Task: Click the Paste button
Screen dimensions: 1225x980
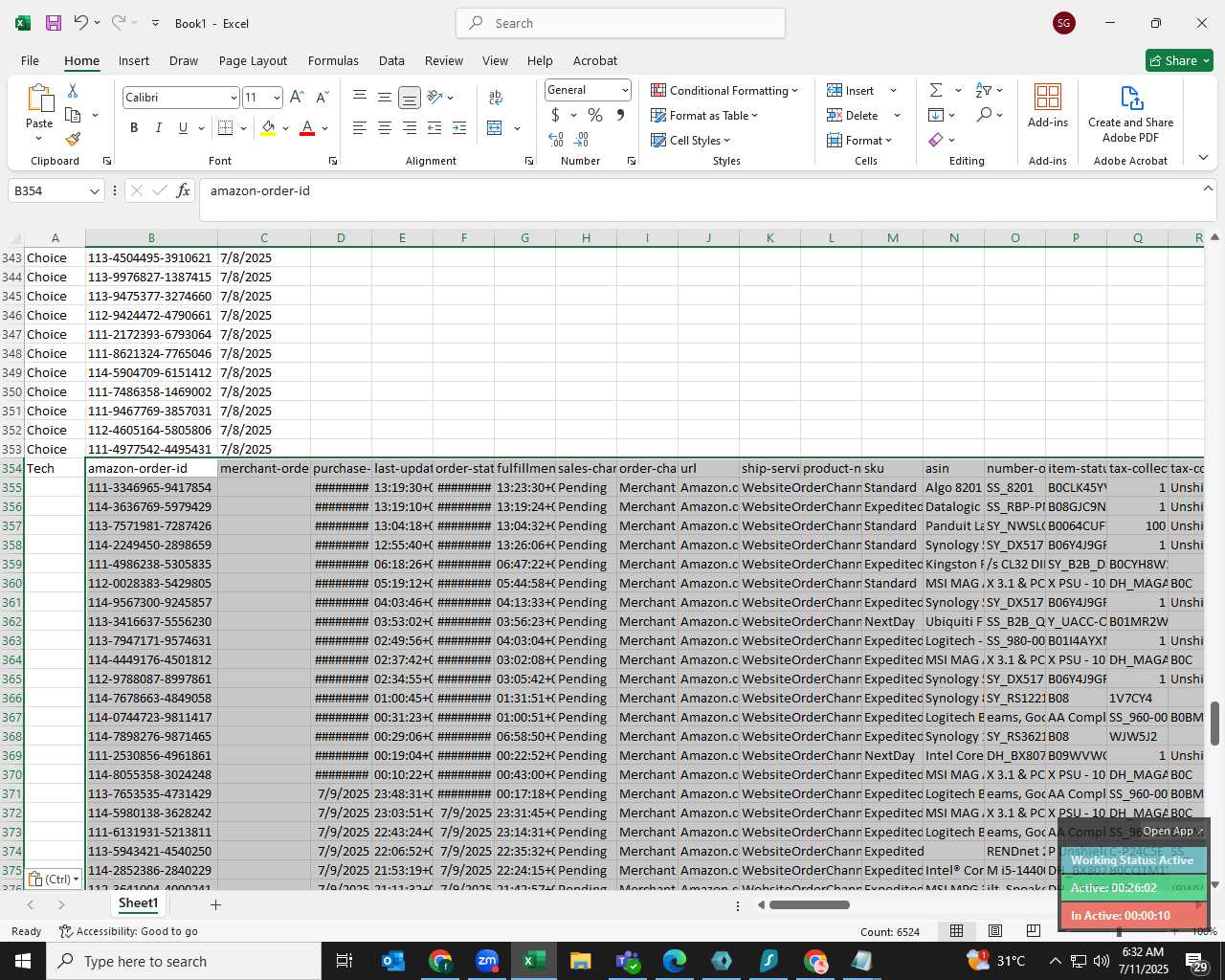Action: [39, 113]
